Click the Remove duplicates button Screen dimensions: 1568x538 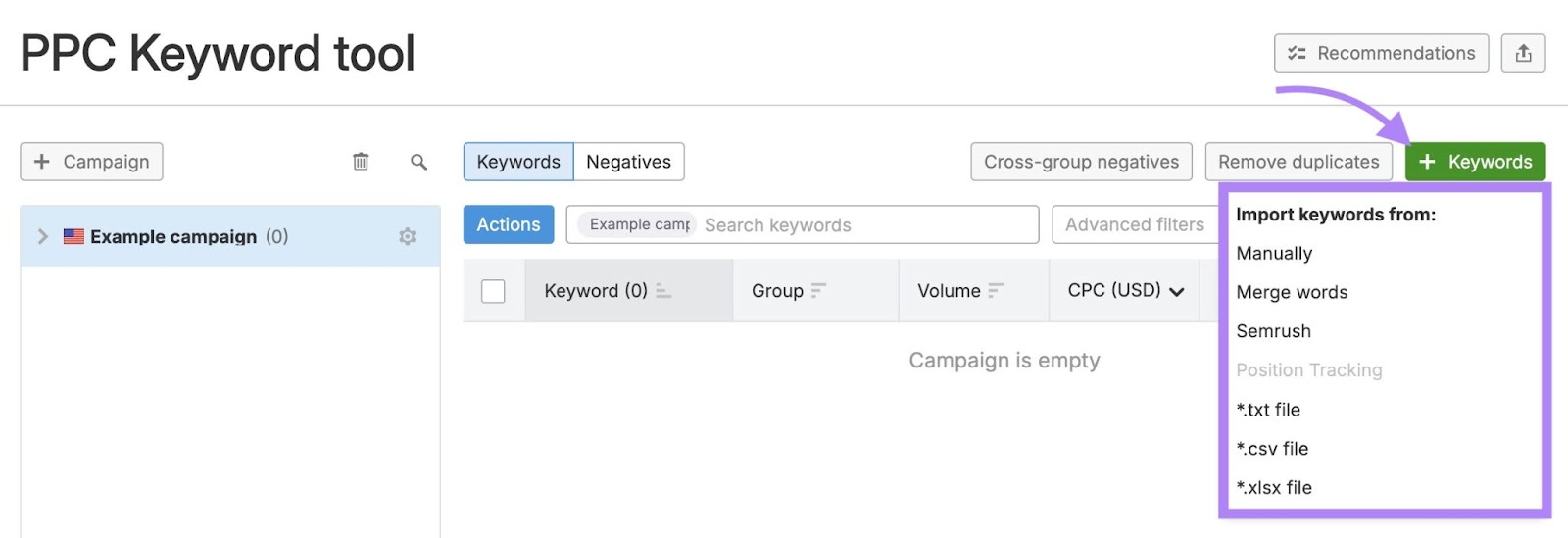1298,162
